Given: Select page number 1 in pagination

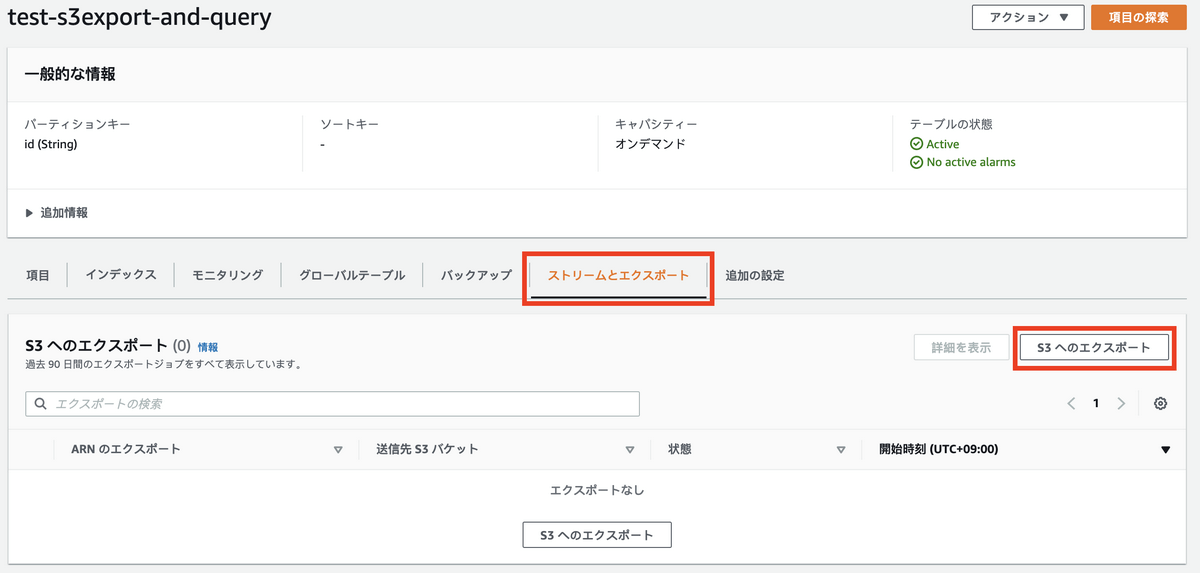Looking at the screenshot, I should click(1096, 404).
